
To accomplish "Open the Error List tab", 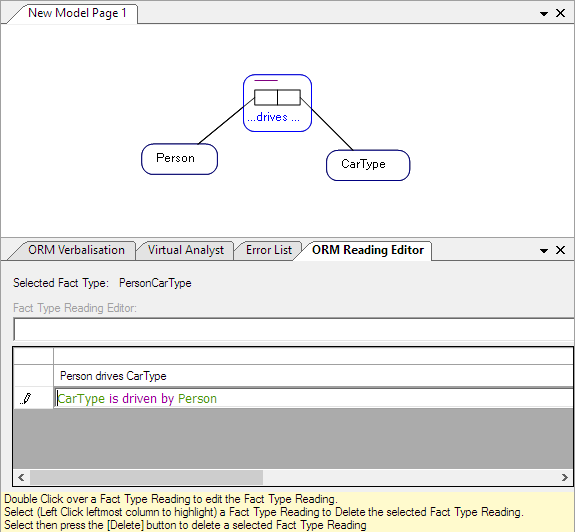I will click(269, 250).
